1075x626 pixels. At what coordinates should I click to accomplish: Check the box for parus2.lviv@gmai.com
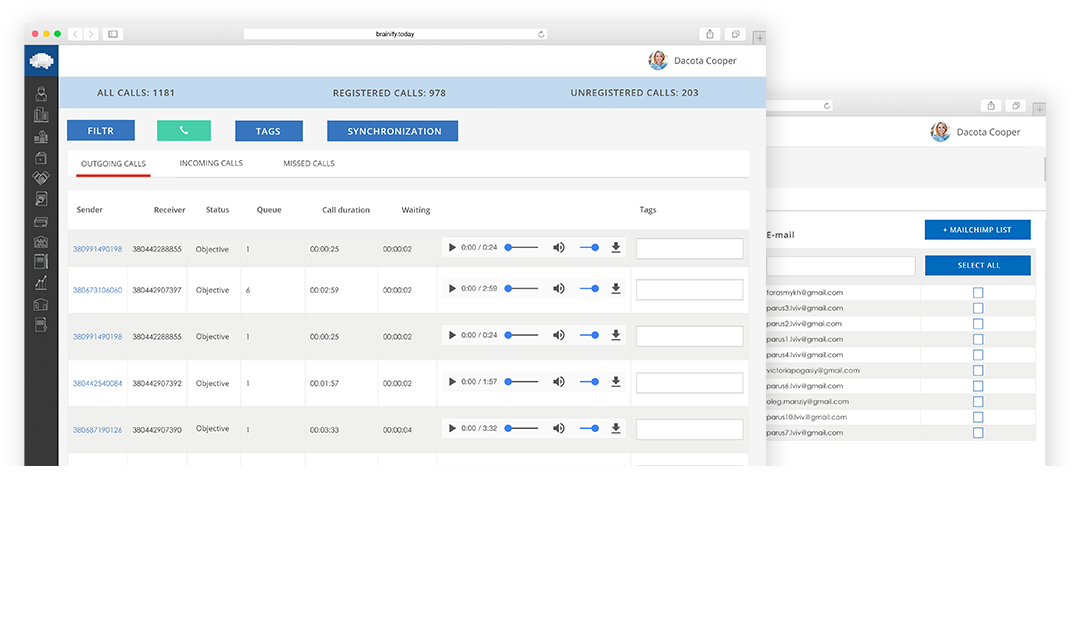pyautogui.click(x=978, y=324)
